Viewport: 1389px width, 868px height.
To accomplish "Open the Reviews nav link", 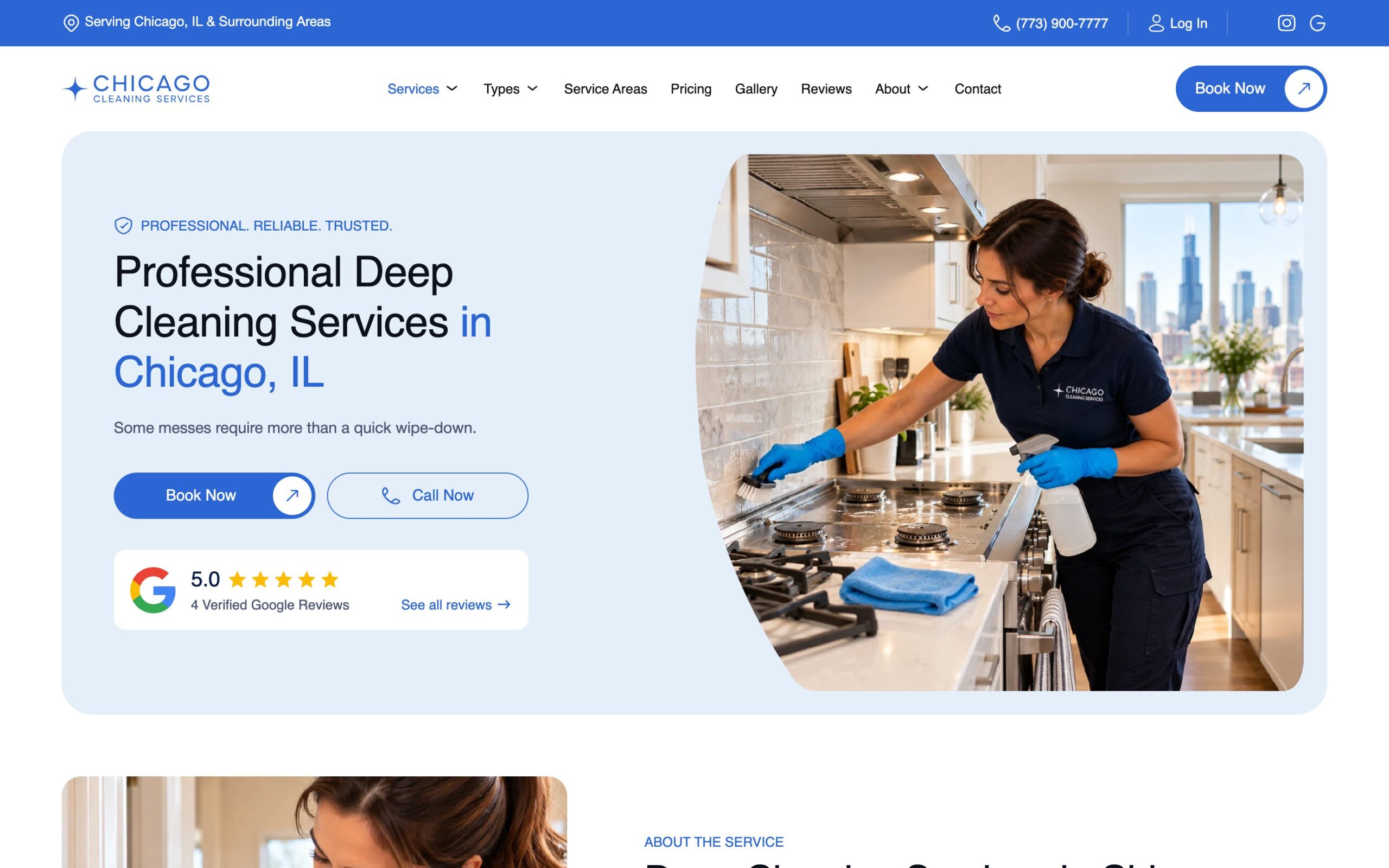I will coord(826,89).
